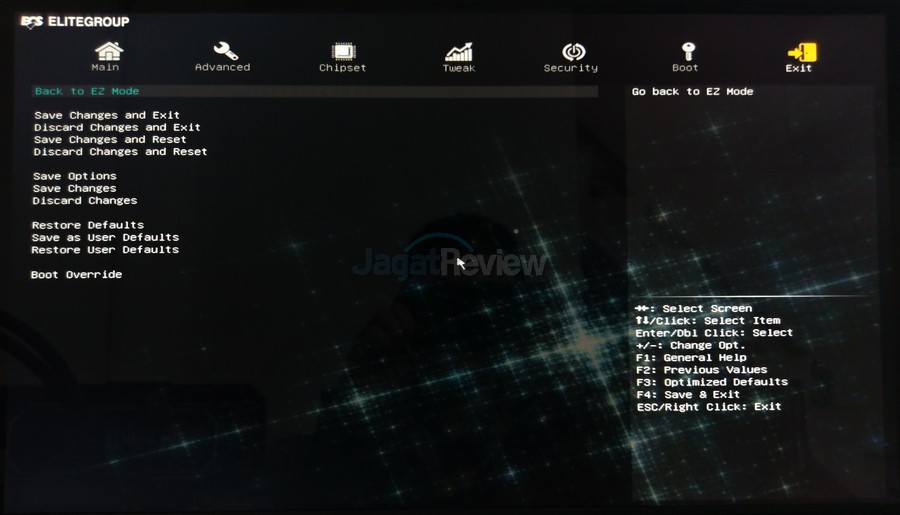The width and height of the screenshot is (900, 515).
Task: Select the Advanced wrench icon
Action: coord(225,51)
